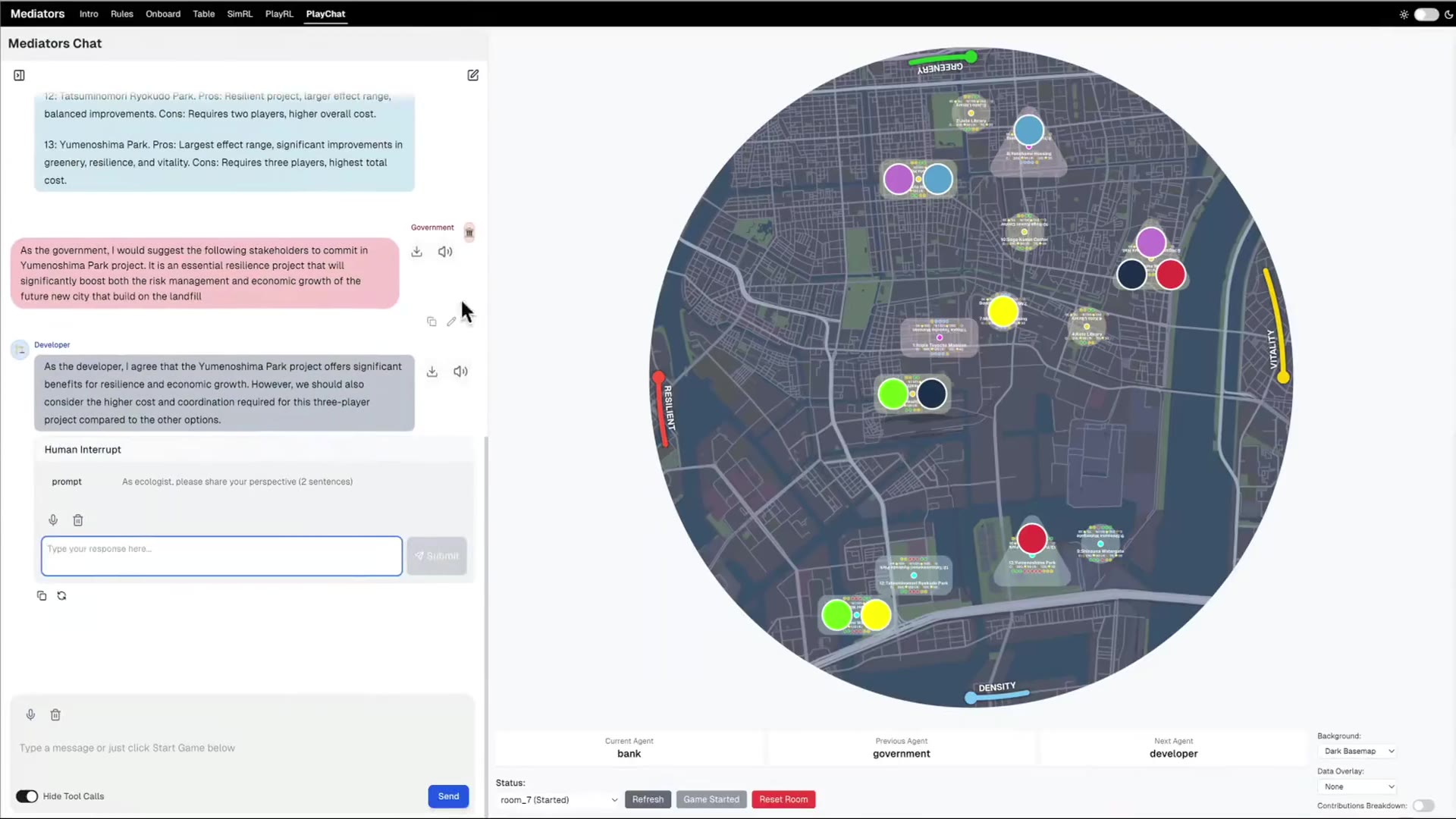Click 'developer' under Next Agent
Viewport: 1456px width, 819px height.
(1173, 754)
